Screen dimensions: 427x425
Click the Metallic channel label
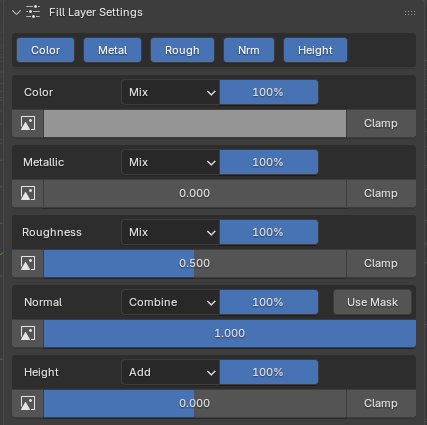[44, 162]
